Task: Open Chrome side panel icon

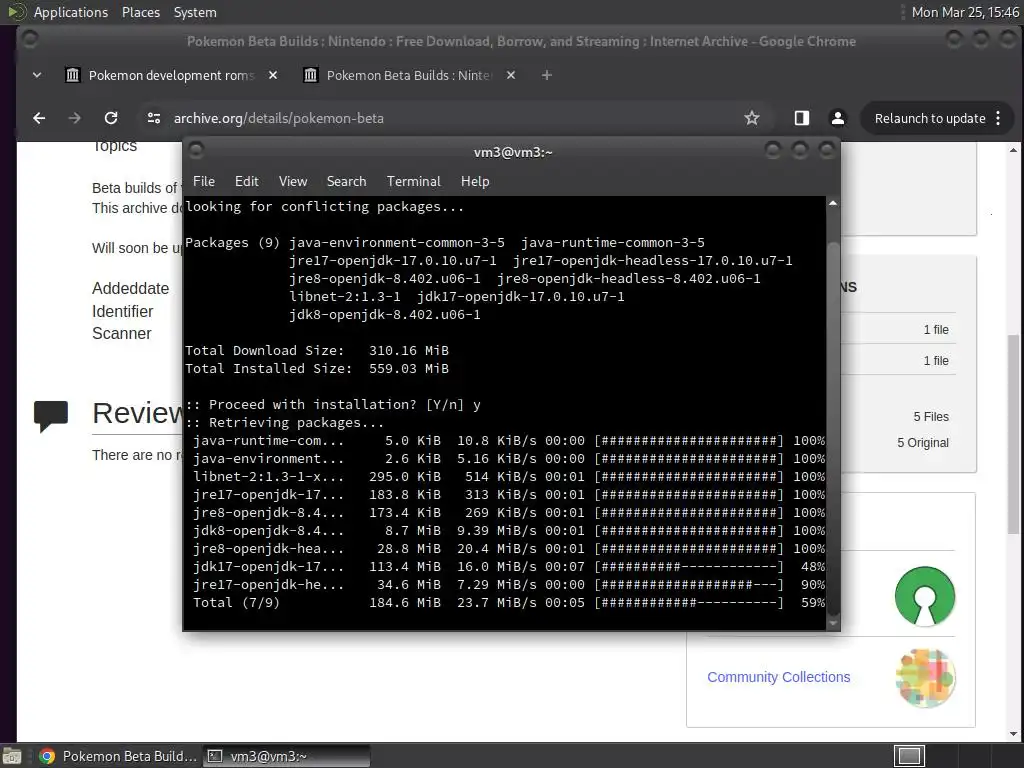Action: tap(801, 118)
